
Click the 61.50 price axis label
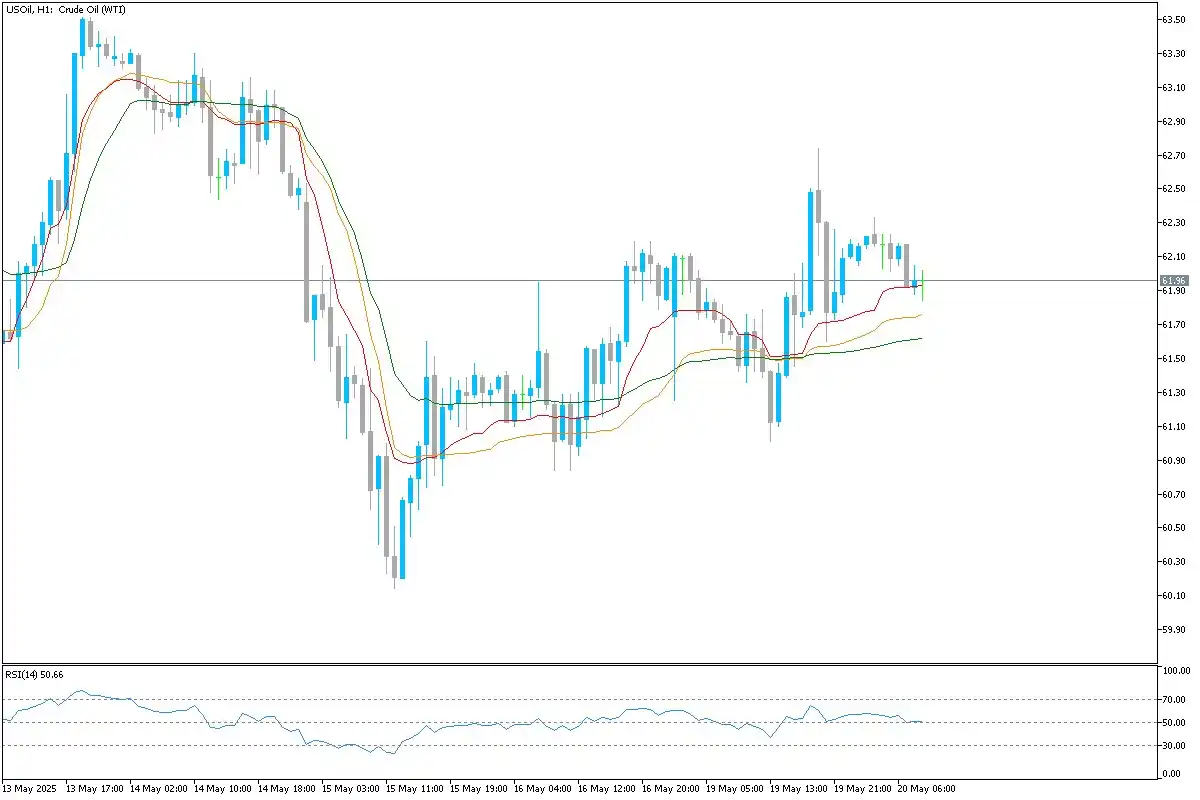pyautogui.click(x=1173, y=359)
